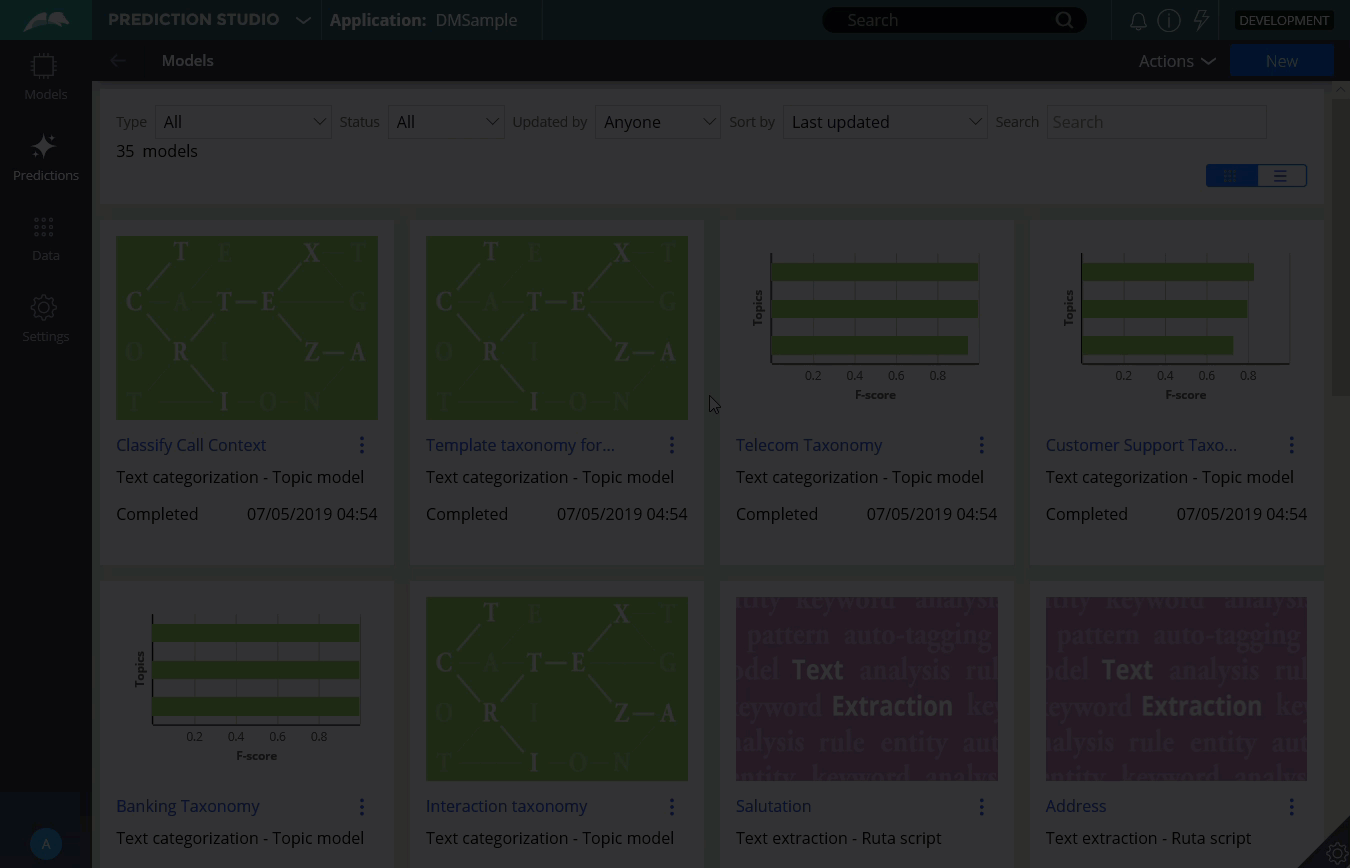This screenshot has width=1350, height=868.
Task: Click the info icon in header
Action: click(x=1168, y=20)
